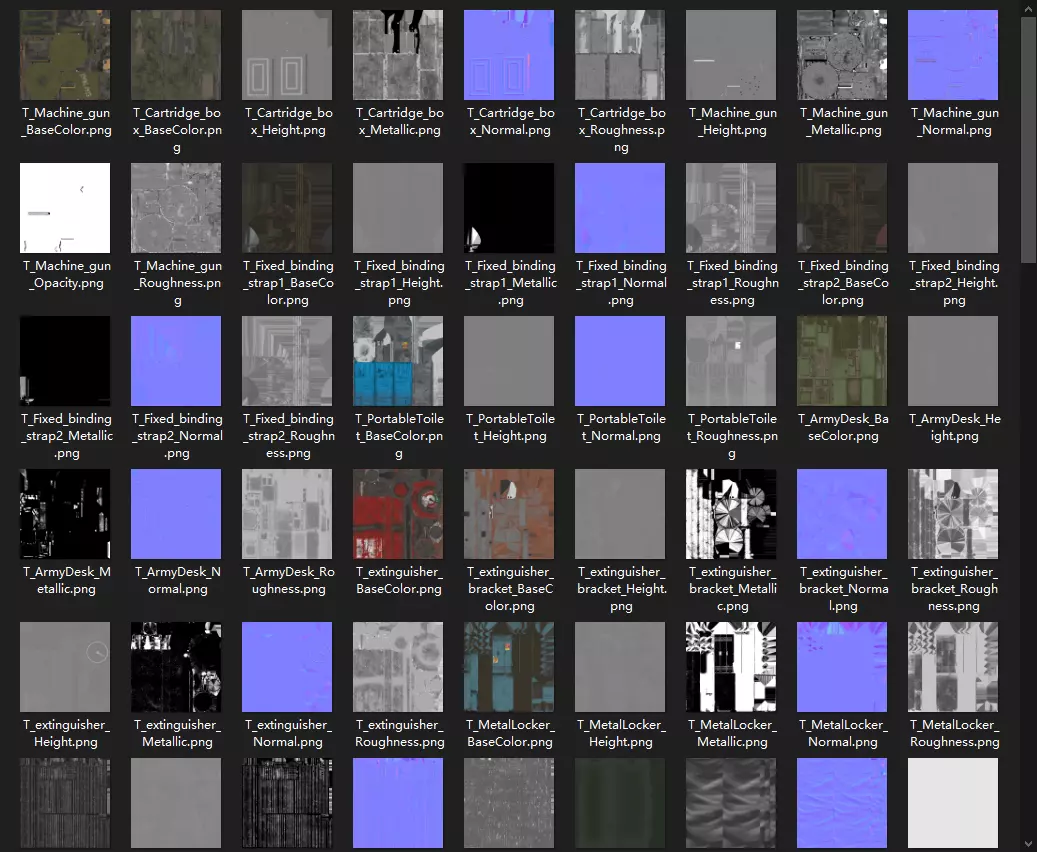Select the T_Cartridge_box_Height.png thumbnail
Viewport: 1037px width, 852px height.
click(287, 55)
